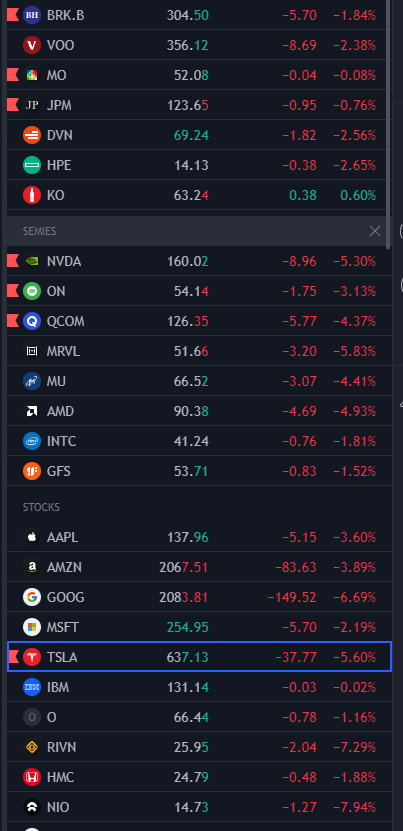Click the AMD logo icon
Image resolution: width=403 pixels, height=831 pixels.
coord(32,411)
